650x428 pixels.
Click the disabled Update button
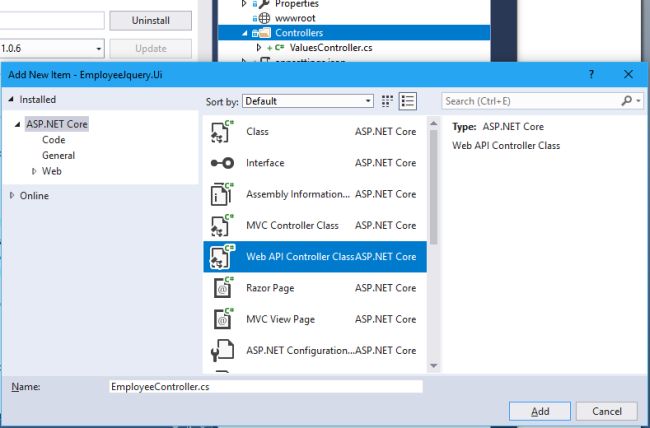(x=150, y=49)
